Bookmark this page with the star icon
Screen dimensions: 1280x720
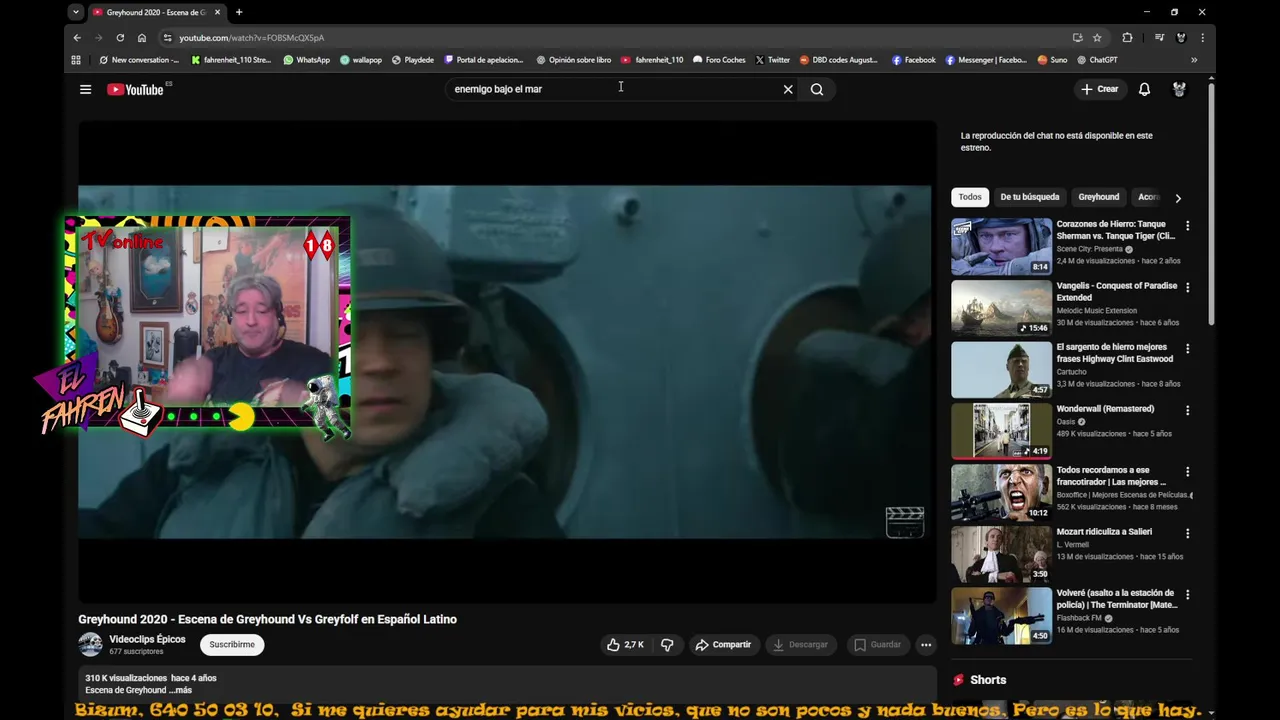[1097, 37]
